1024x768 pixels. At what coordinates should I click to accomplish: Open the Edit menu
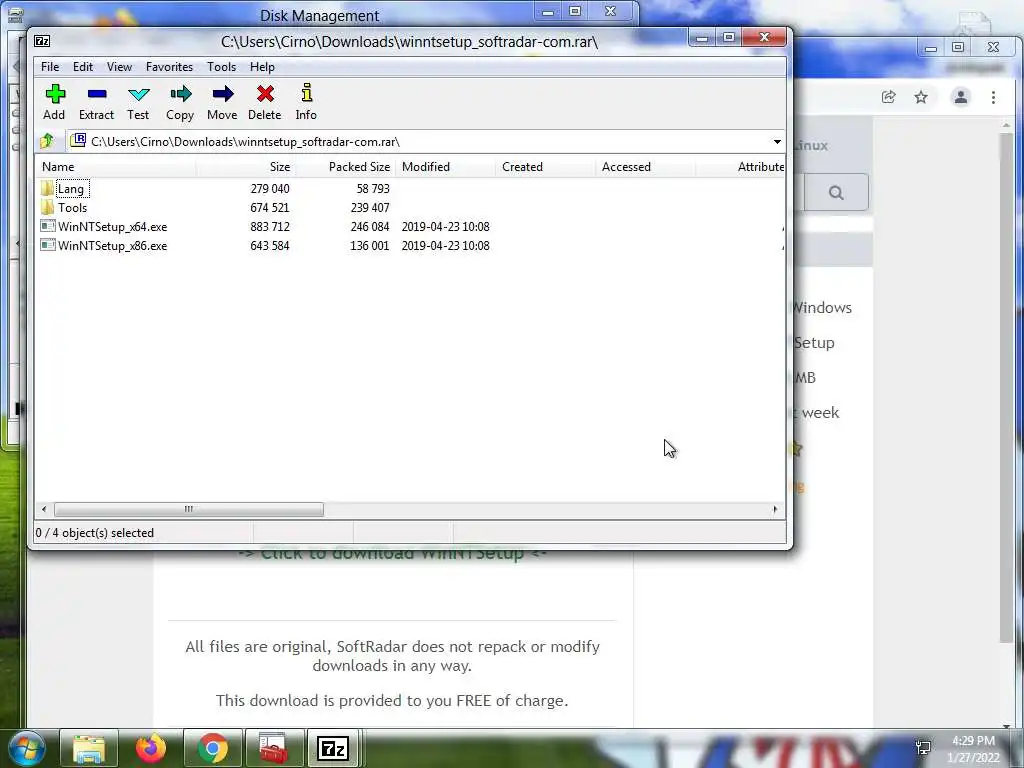(82, 67)
